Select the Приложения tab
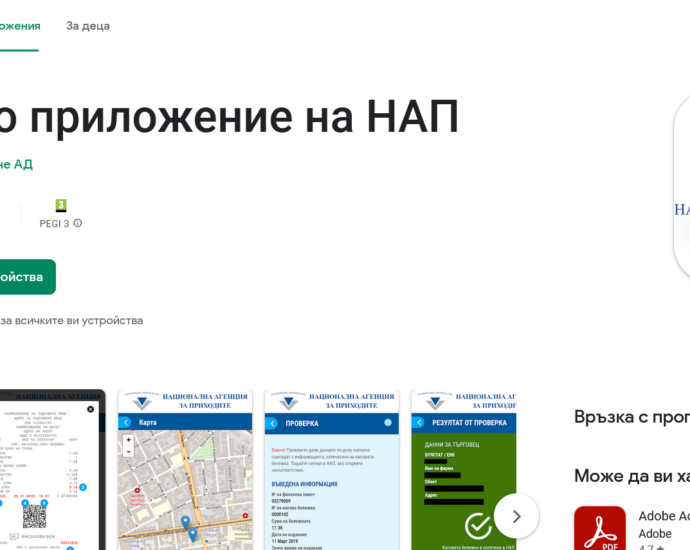The height and width of the screenshot is (550, 690). coord(20,26)
